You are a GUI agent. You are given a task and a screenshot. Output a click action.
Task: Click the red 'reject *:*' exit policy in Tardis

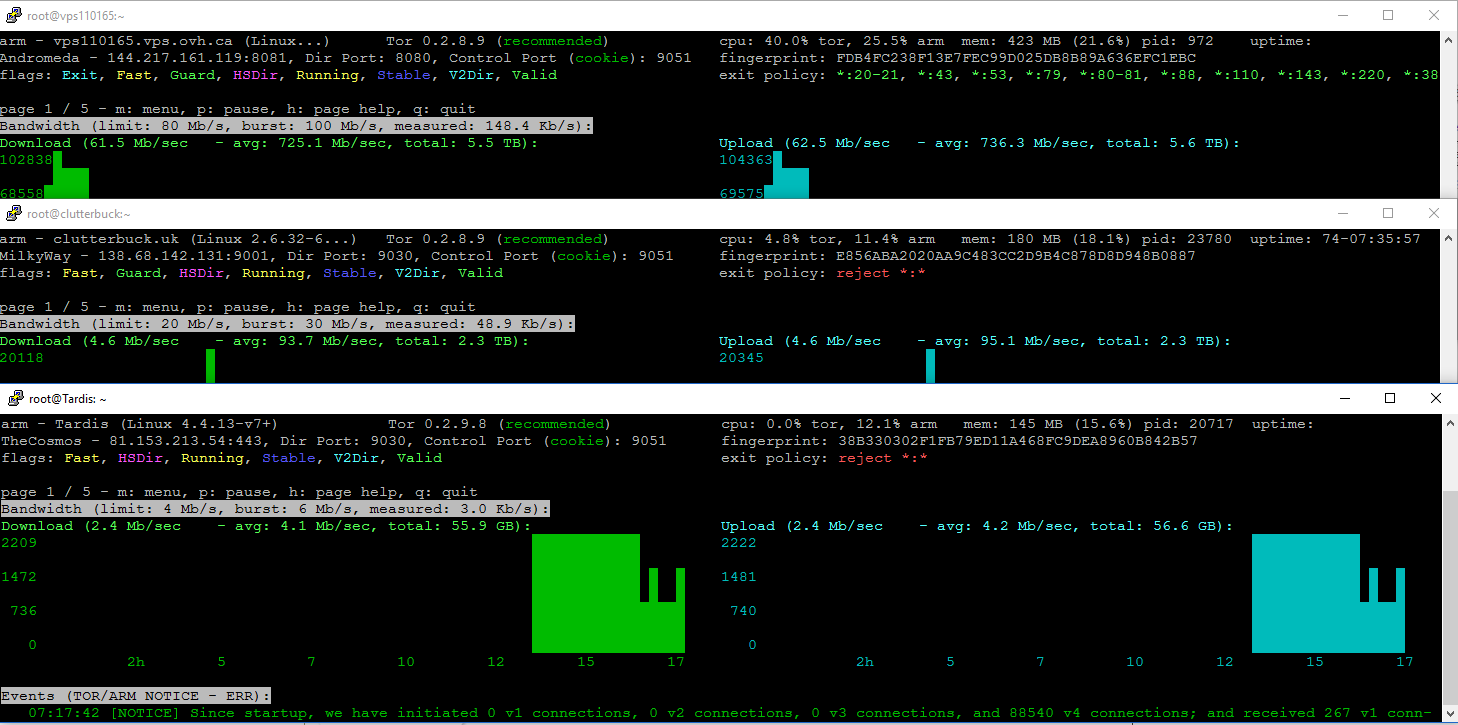882,458
